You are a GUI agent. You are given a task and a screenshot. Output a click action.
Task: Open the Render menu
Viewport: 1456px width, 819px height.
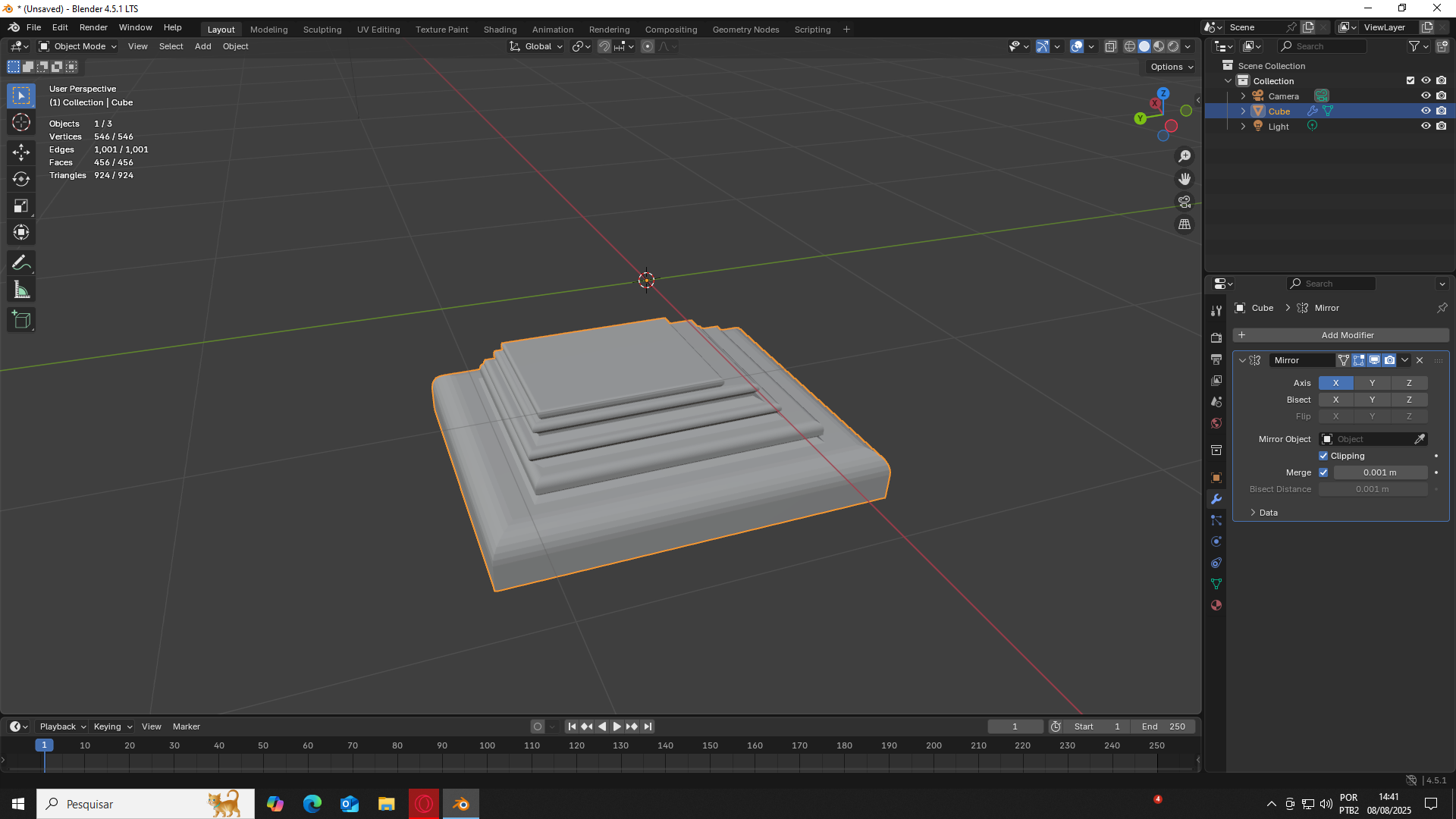click(93, 27)
